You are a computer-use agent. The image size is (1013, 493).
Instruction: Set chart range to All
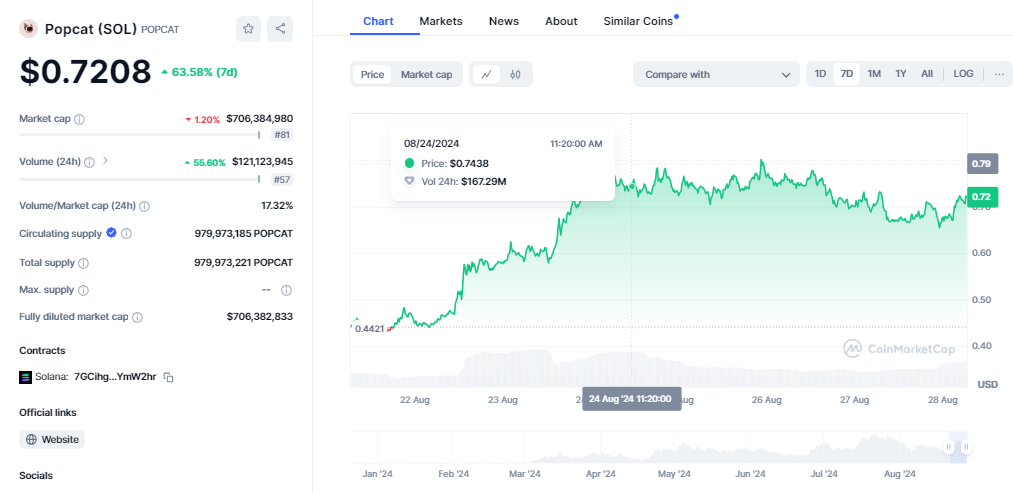pos(927,74)
